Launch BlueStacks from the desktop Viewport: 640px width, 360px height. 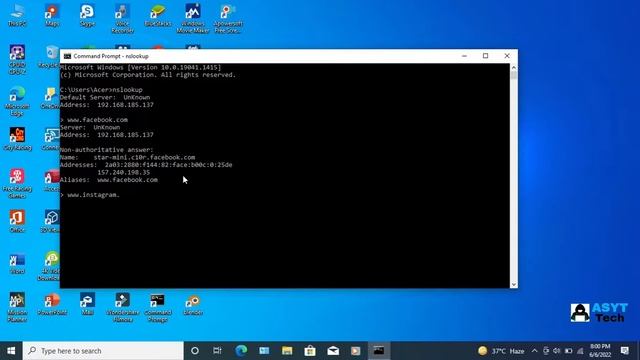158,16
